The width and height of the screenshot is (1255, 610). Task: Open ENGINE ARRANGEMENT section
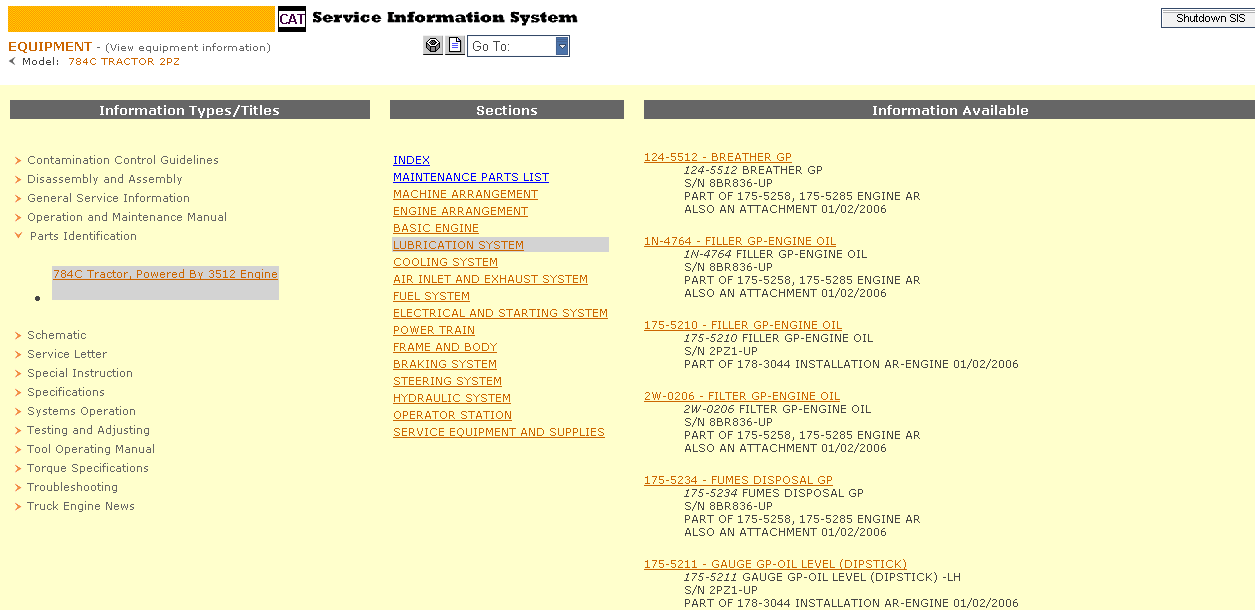[x=460, y=211]
